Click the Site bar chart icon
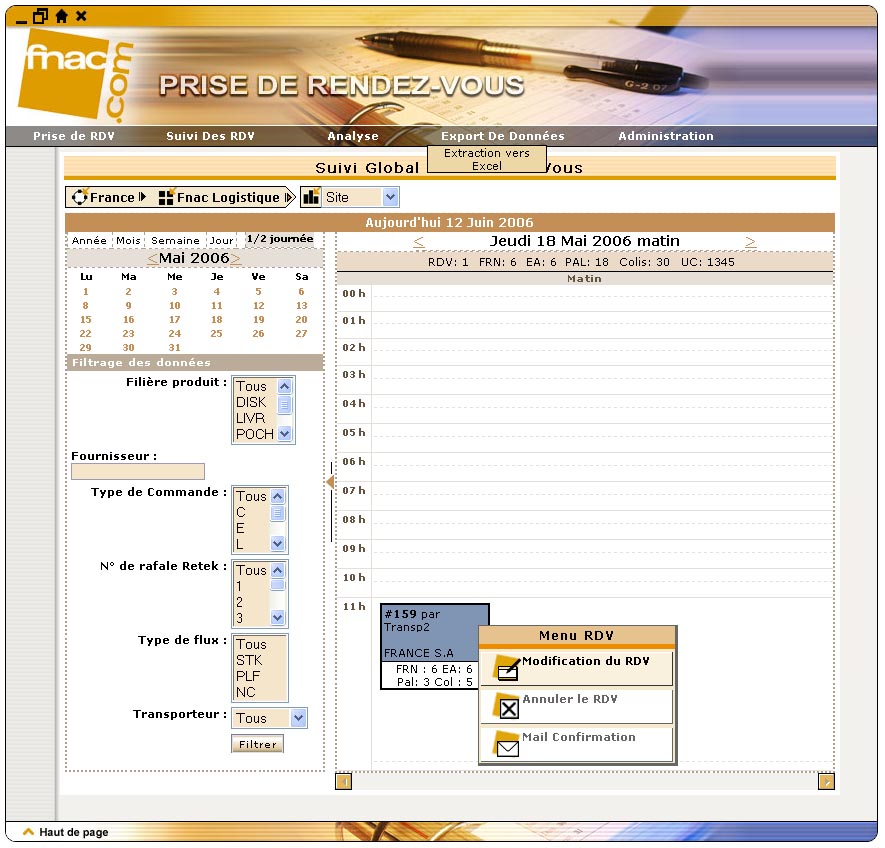Viewport: 885px width, 848px height. click(x=311, y=197)
